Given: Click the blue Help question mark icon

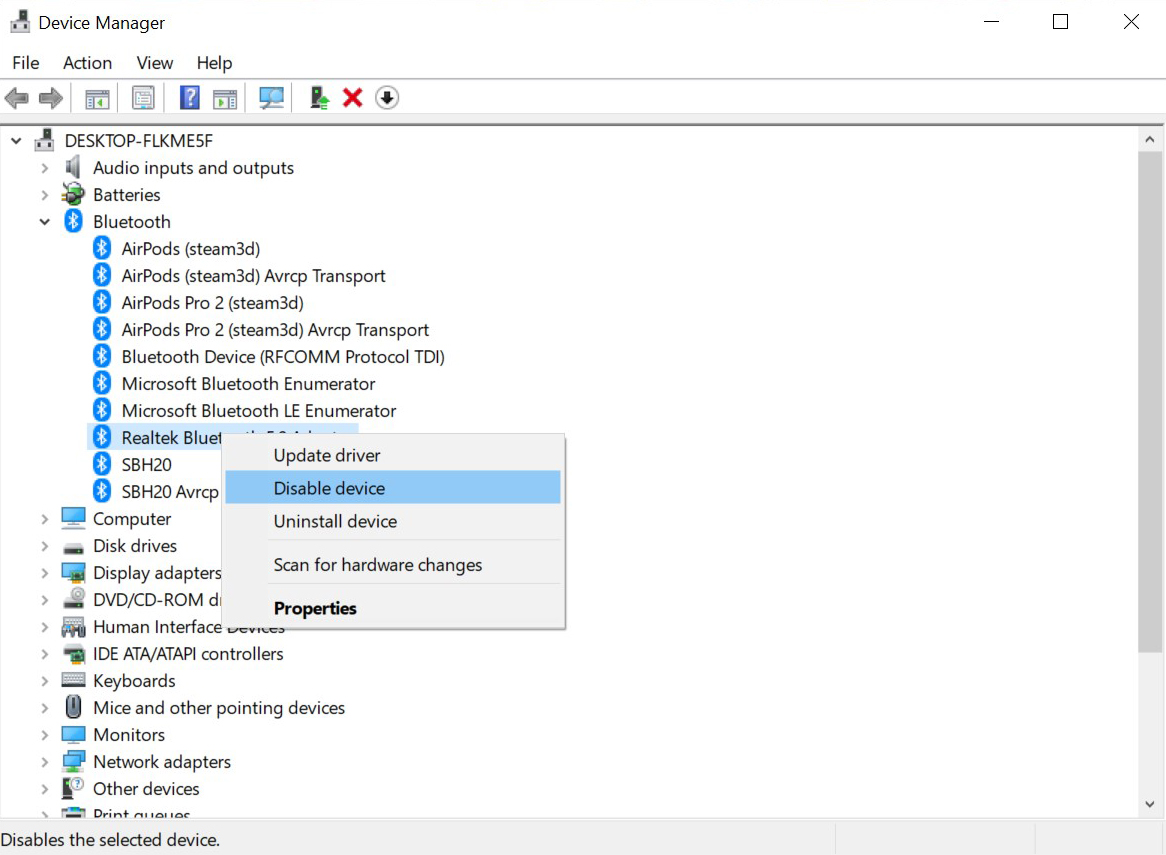Looking at the screenshot, I should (x=190, y=98).
